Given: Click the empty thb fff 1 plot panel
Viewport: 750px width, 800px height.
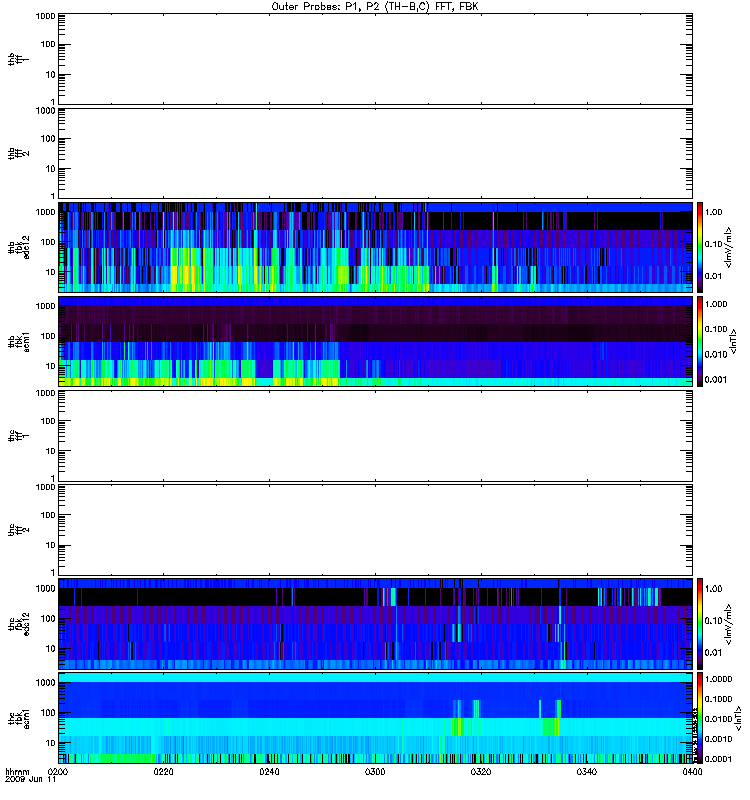Looking at the screenshot, I should coord(376,59).
